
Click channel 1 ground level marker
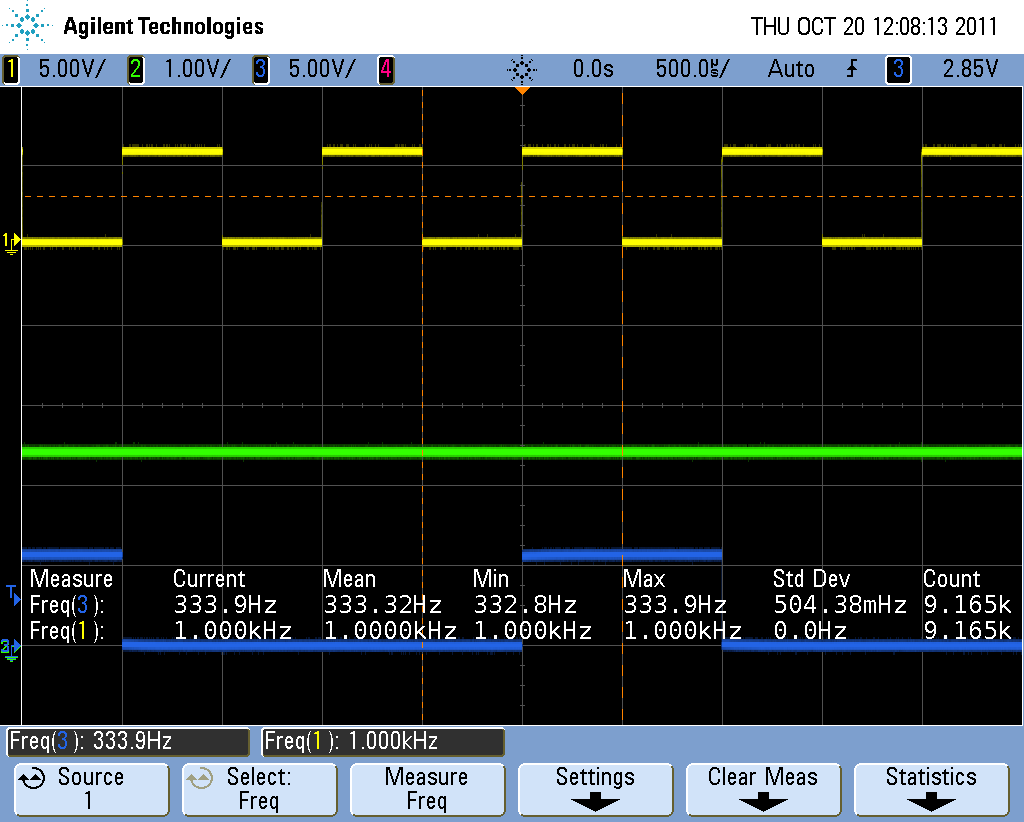(11, 242)
